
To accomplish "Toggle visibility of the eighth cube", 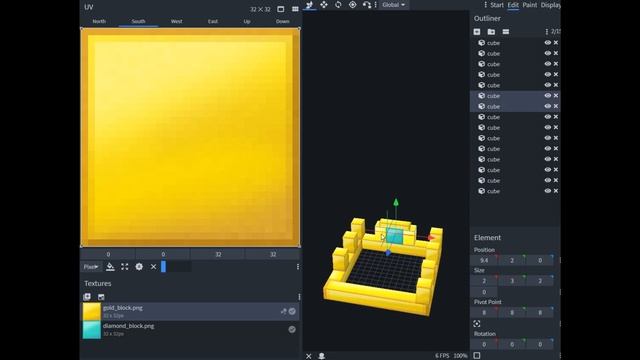I will (548, 117).
